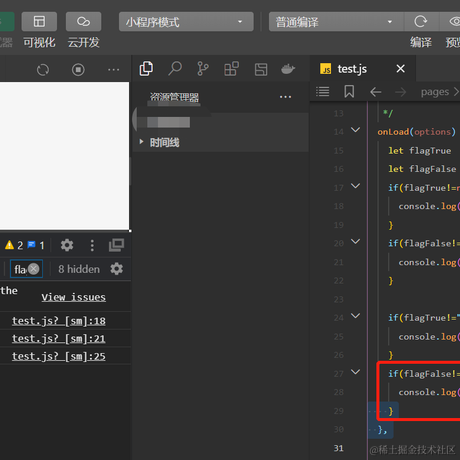460x460 pixels.
Task: Open the explorer files icon
Action: pos(146,69)
